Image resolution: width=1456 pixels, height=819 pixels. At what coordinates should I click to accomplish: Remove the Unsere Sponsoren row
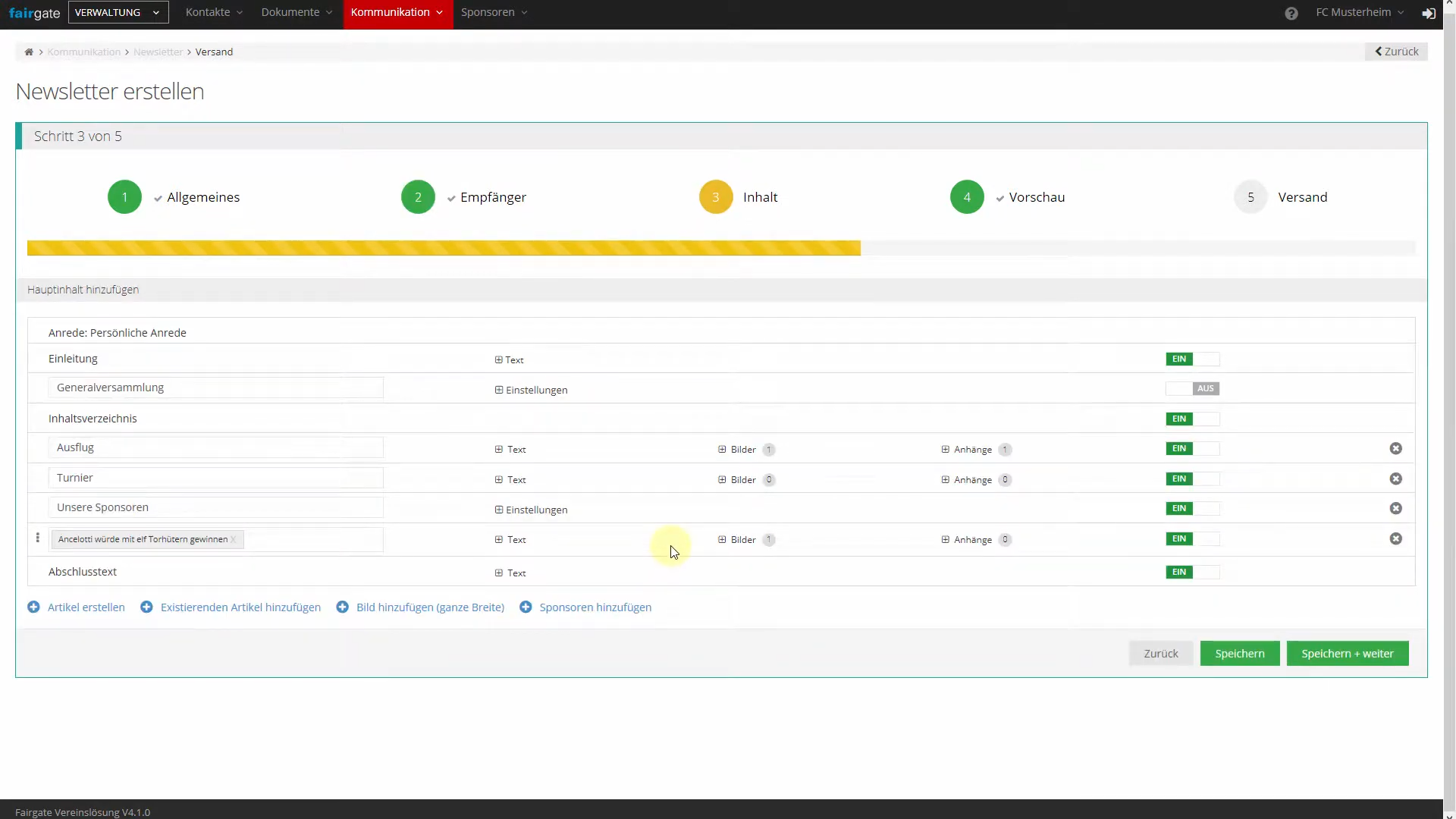(x=1395, y=509)
